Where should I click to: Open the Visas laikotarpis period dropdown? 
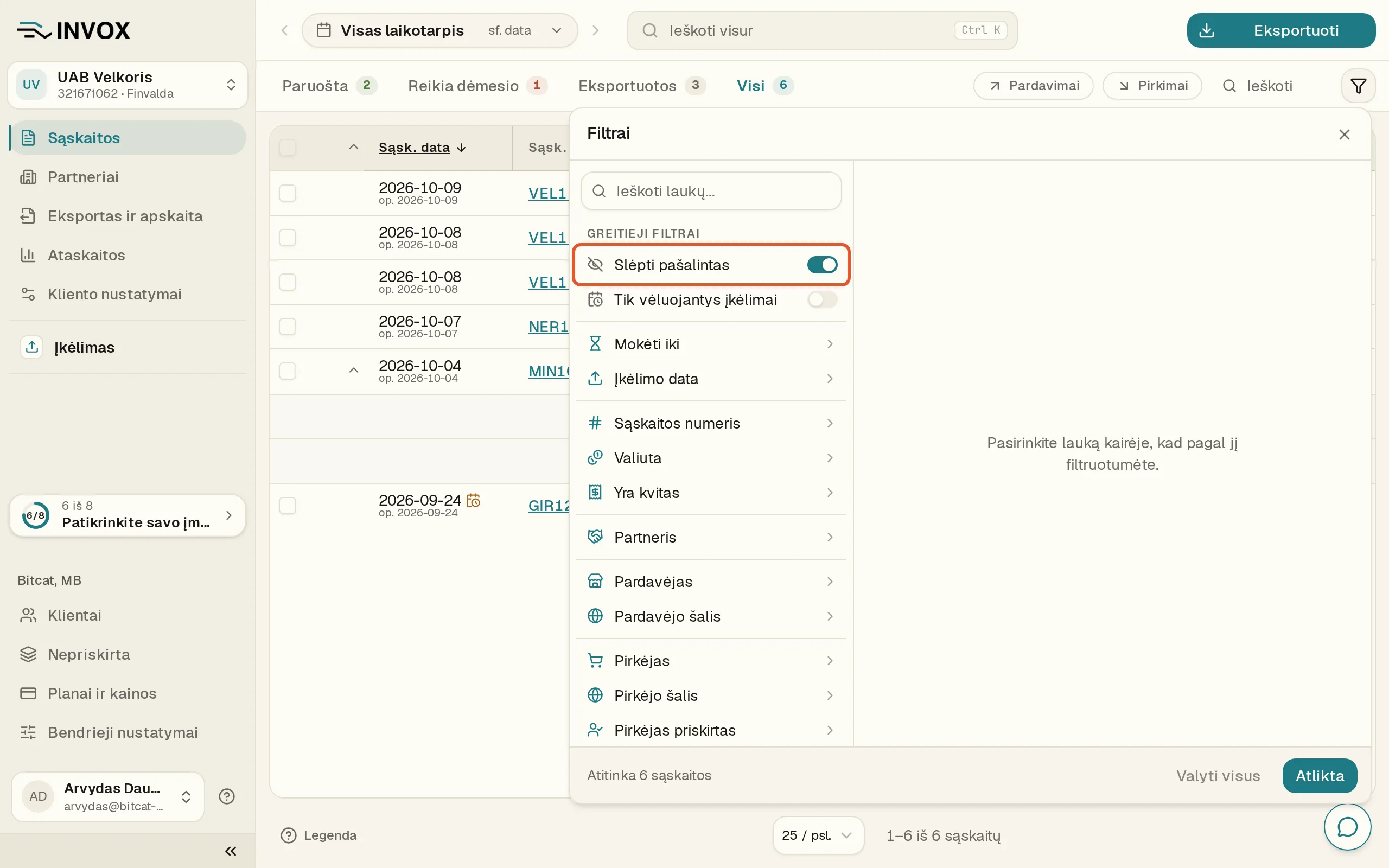tap(439, 30)
